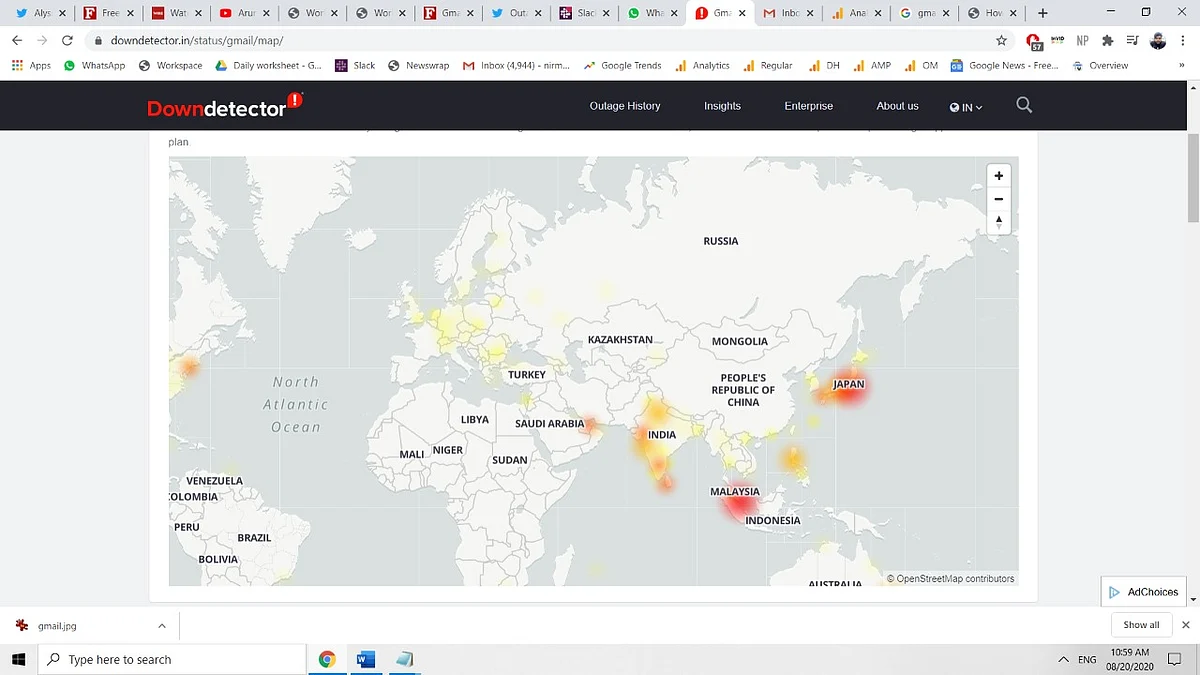
Task: Open the Google Trends bookmark
Action: coord(622,65)
